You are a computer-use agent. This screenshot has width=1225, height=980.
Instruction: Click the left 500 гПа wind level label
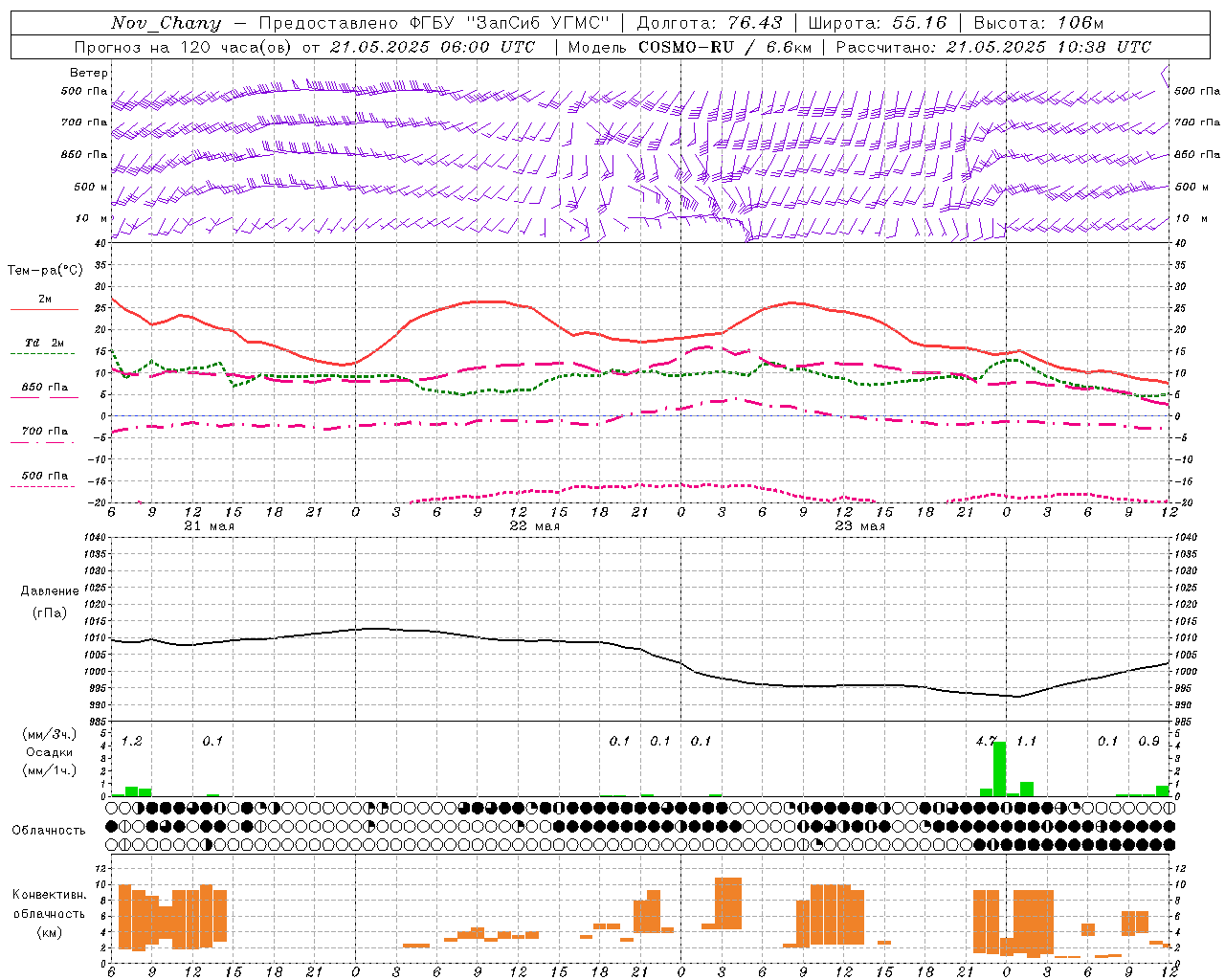[83, 91]
